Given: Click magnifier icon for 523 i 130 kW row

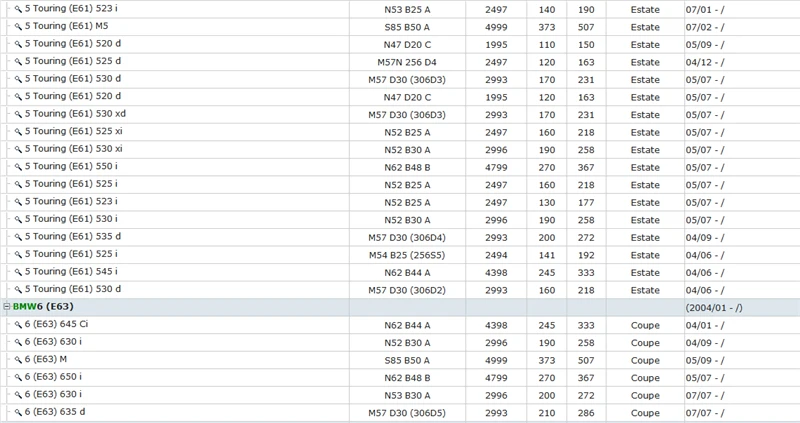Looking at the screenshot, I should click(18, 202).
